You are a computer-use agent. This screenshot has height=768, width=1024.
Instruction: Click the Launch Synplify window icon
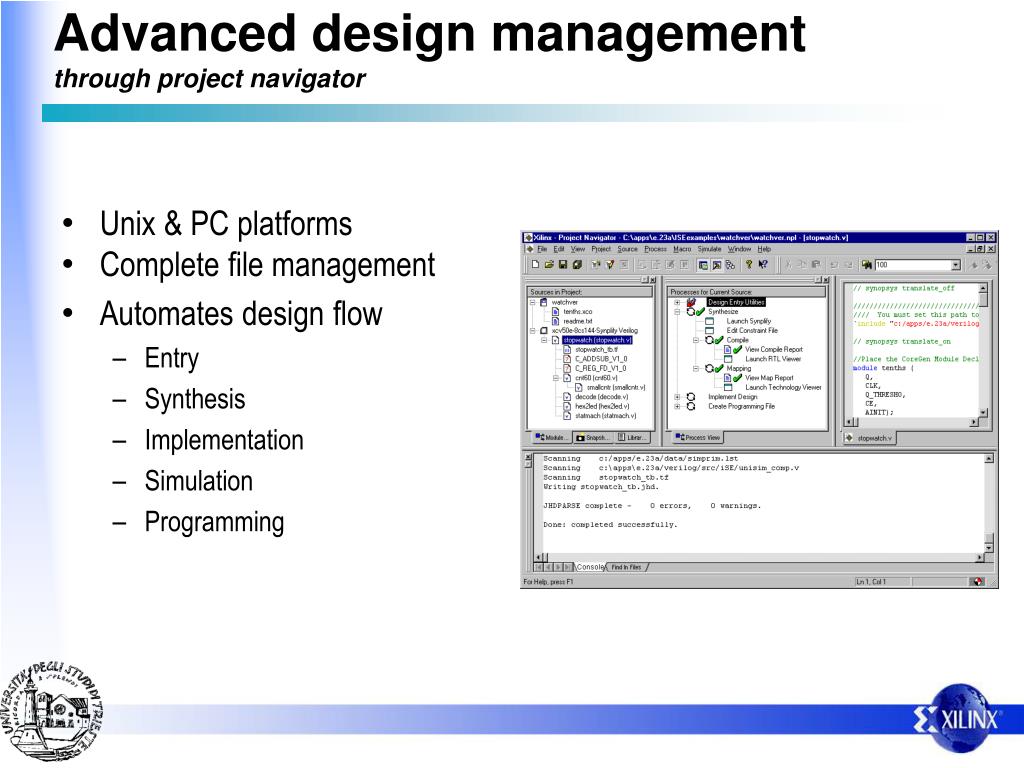[709, 321]
